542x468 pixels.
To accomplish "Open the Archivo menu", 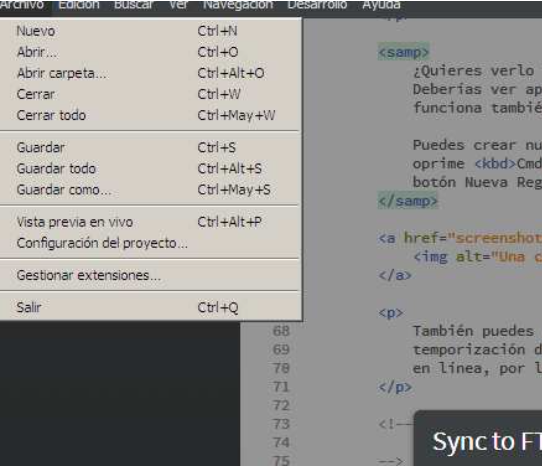I will (22, 5).
